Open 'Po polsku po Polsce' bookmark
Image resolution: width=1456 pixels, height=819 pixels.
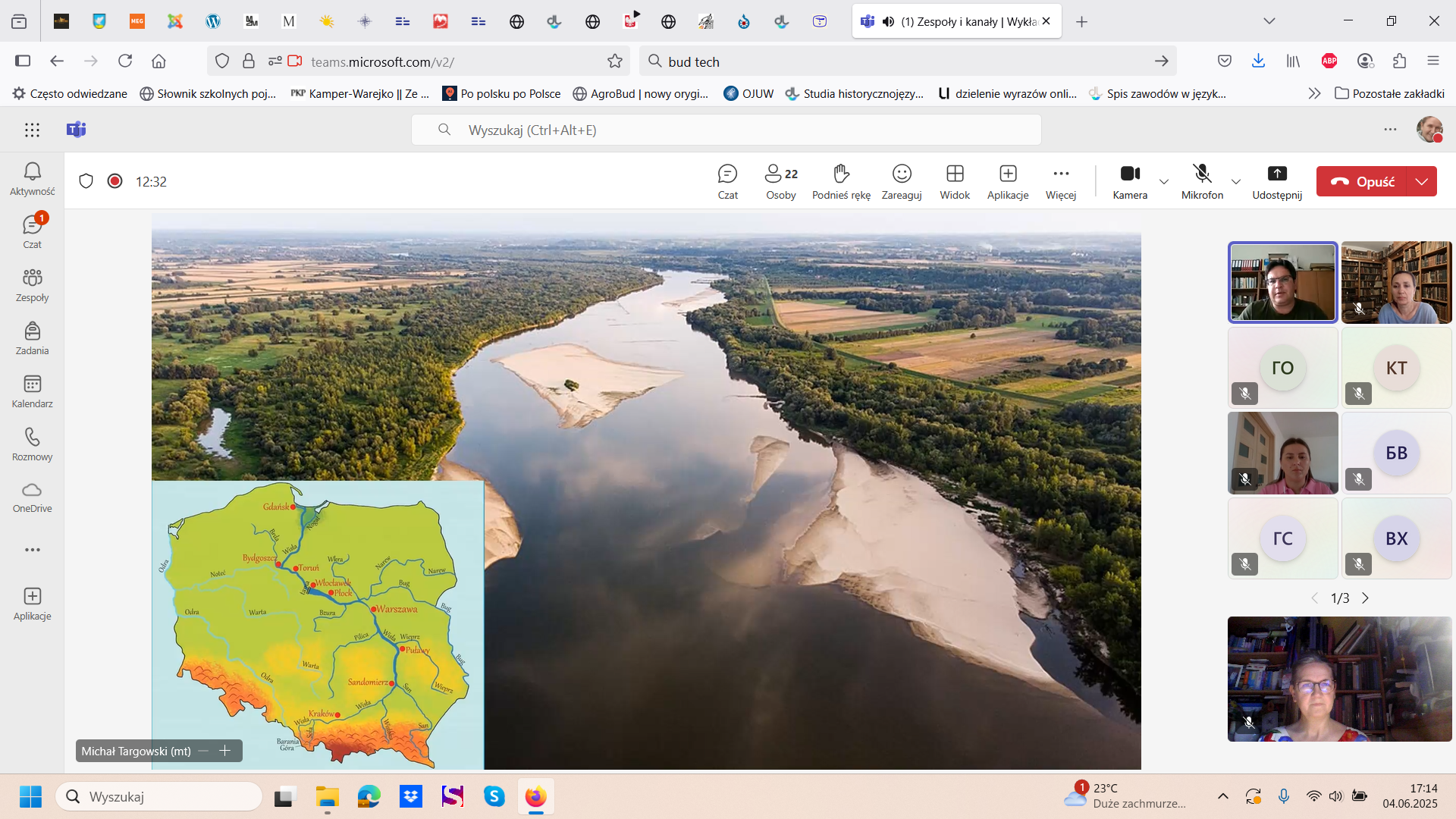(501, 93)
